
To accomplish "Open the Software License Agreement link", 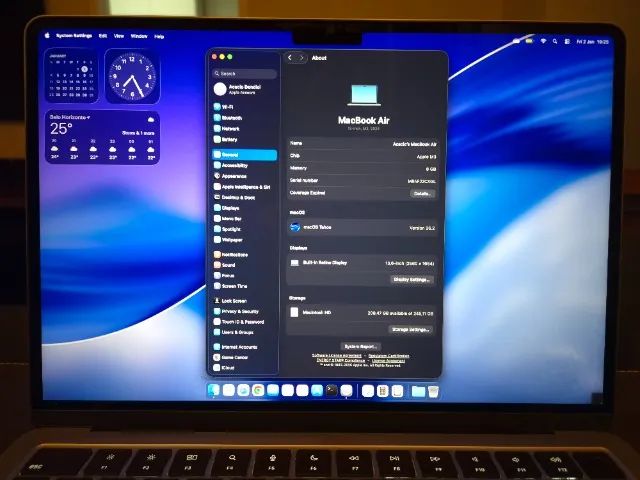I will [337, 356].
